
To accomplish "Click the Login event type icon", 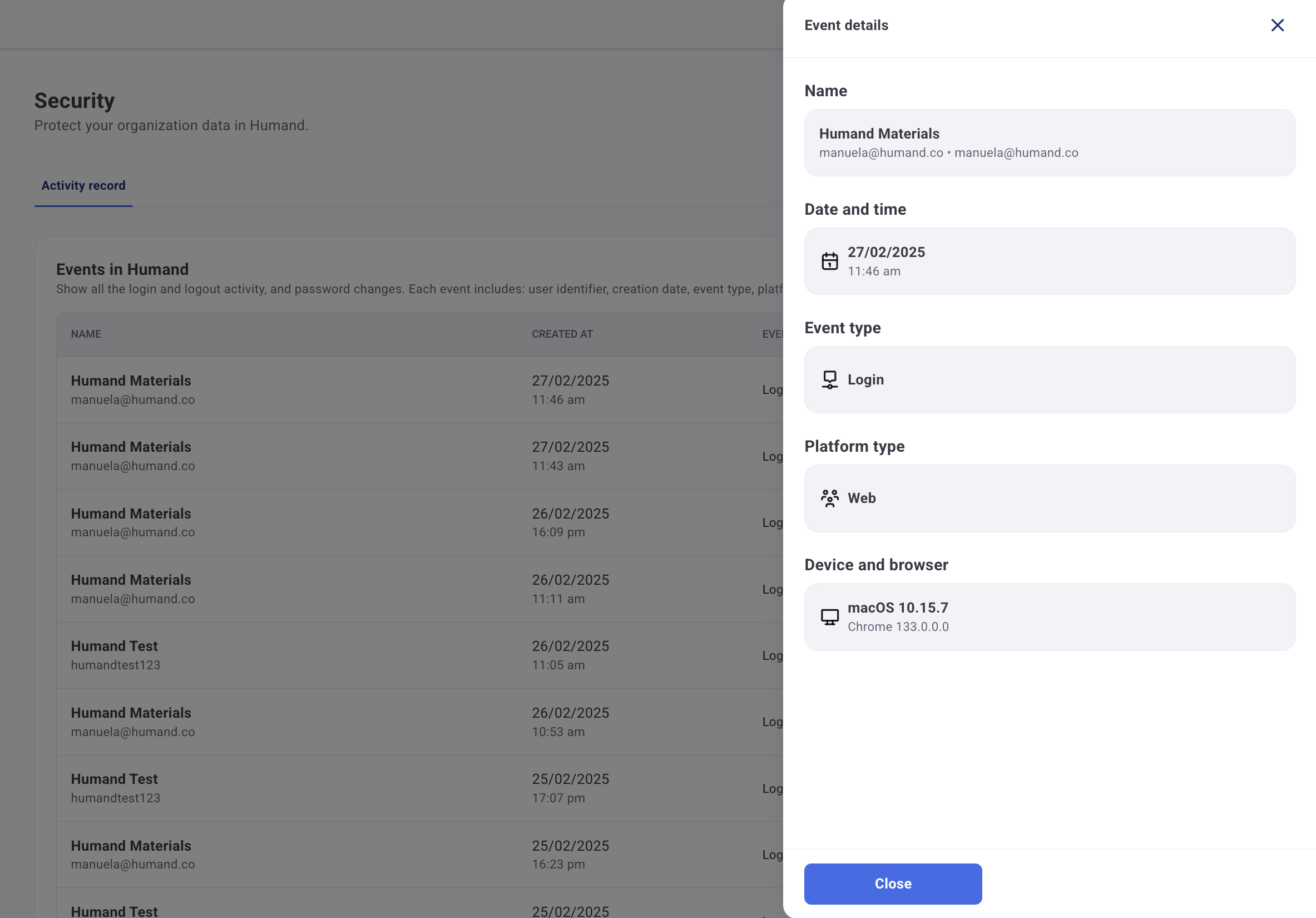I will [829, 379].
